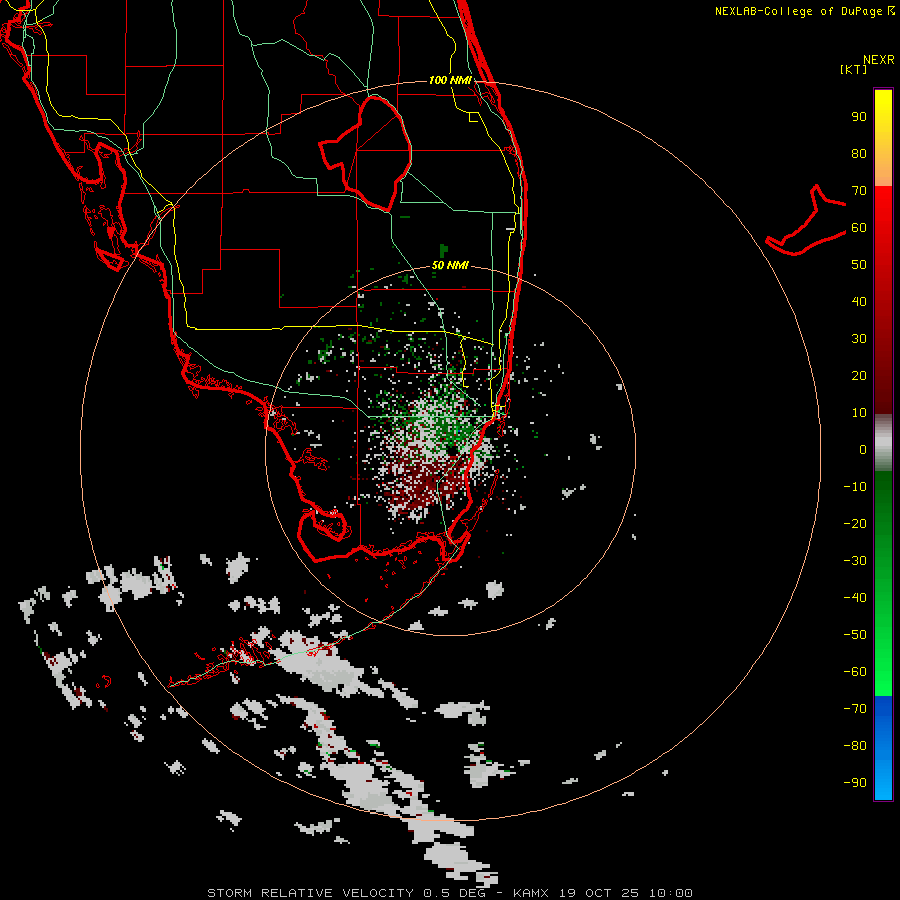Click the -60 value on velocity scale
900x900 pixels.
855,672
